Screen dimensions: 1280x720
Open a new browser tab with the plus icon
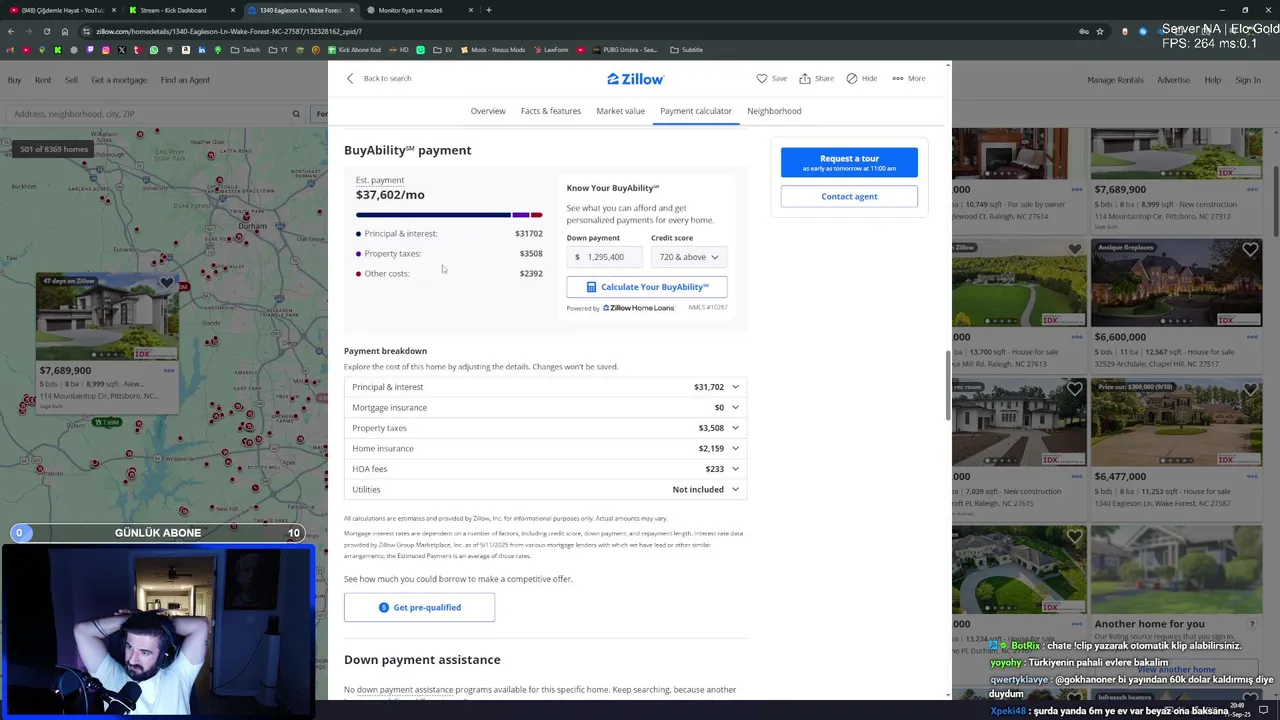(x=488, y=10)
